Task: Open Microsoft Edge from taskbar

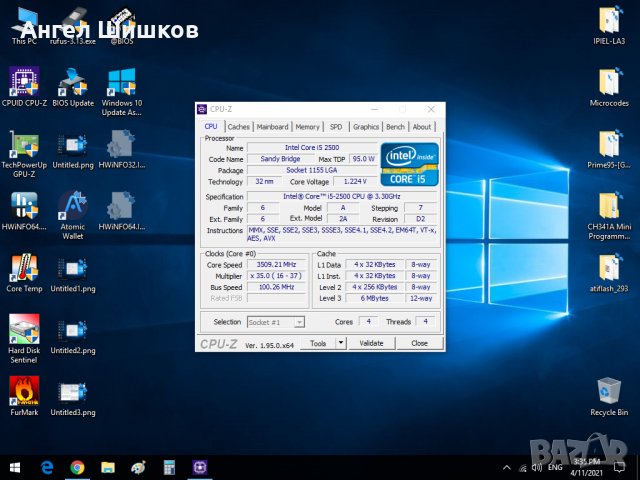Action: [x=47, y=467]
